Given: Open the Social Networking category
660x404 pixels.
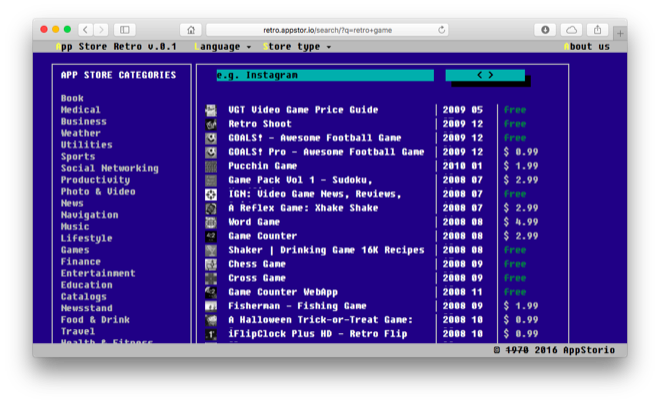Looking at the screenshot, I should tap(109, 168).
